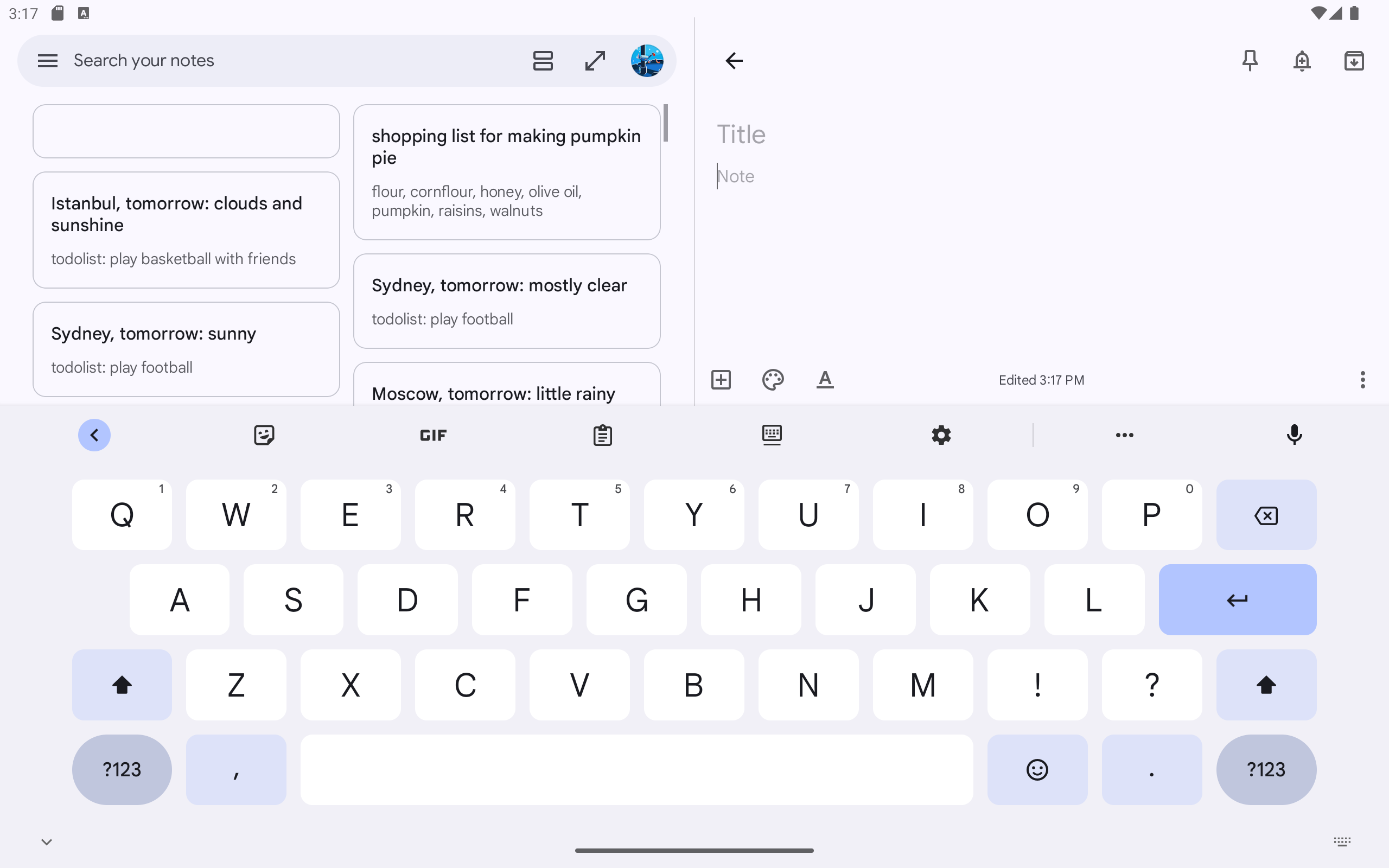Collapse the keyboard with bottom-left chevron
The image size is (1389, 868).
(x=47, y=841)
